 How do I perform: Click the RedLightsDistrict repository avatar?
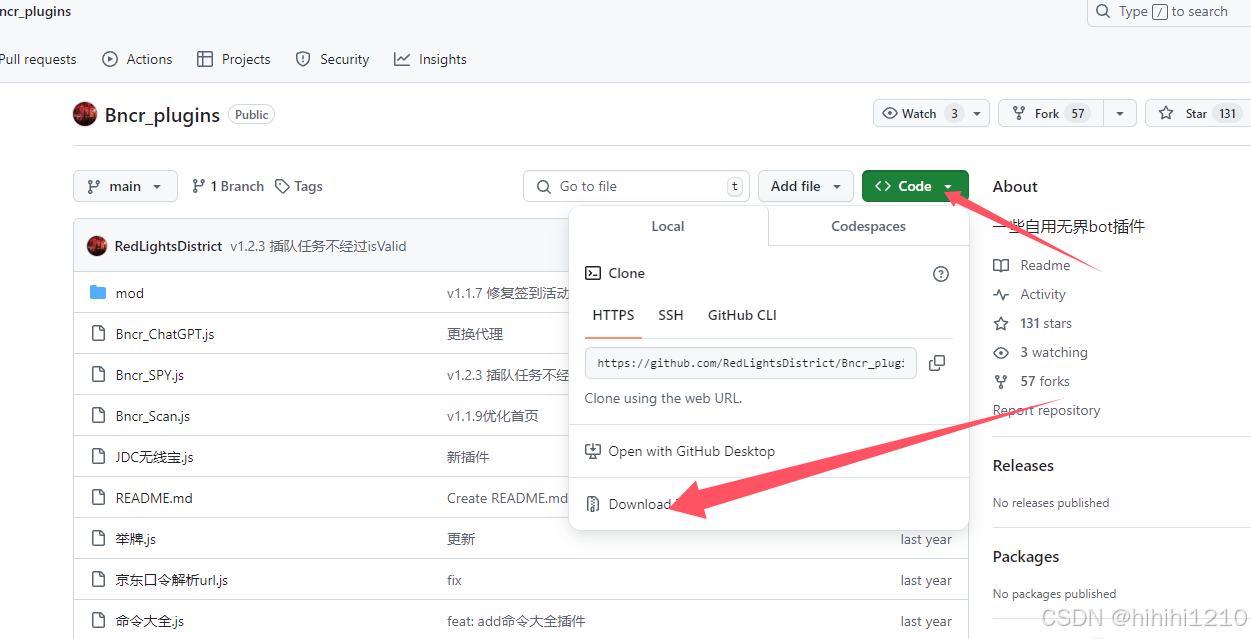tap(85, 114)
